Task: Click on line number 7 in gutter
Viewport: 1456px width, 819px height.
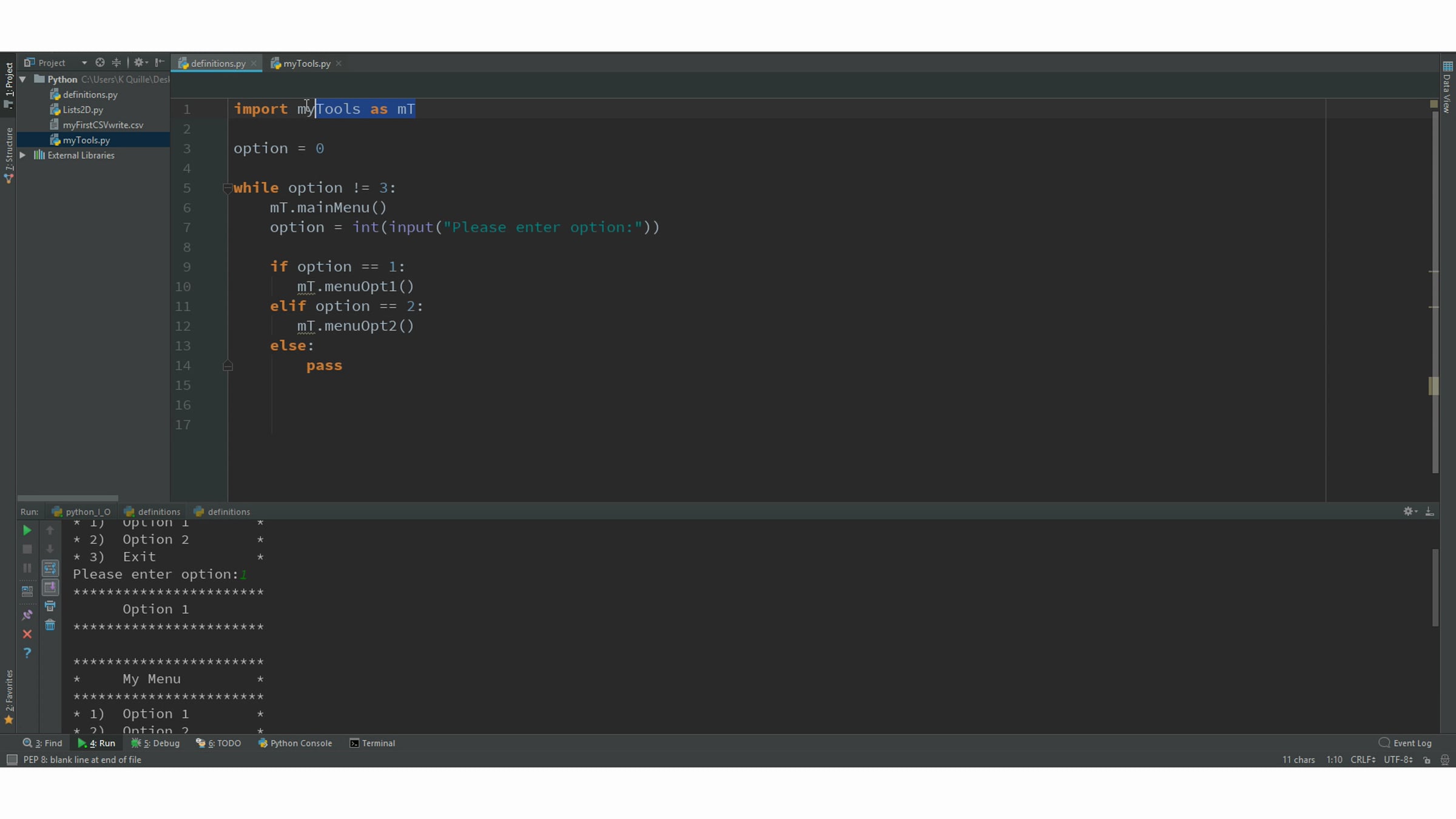Action: (x=187, y=227)
